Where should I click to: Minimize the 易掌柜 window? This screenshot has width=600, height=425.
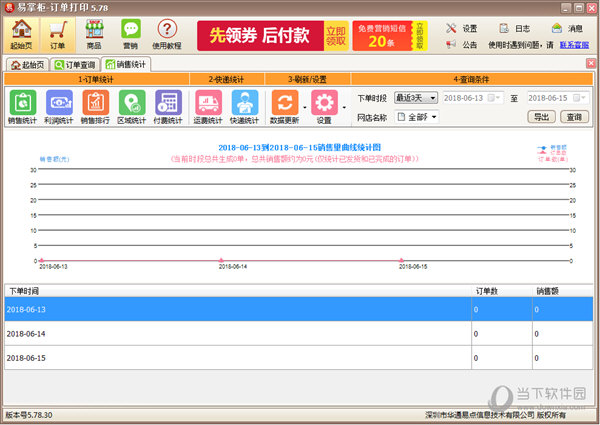pos(567,8)
